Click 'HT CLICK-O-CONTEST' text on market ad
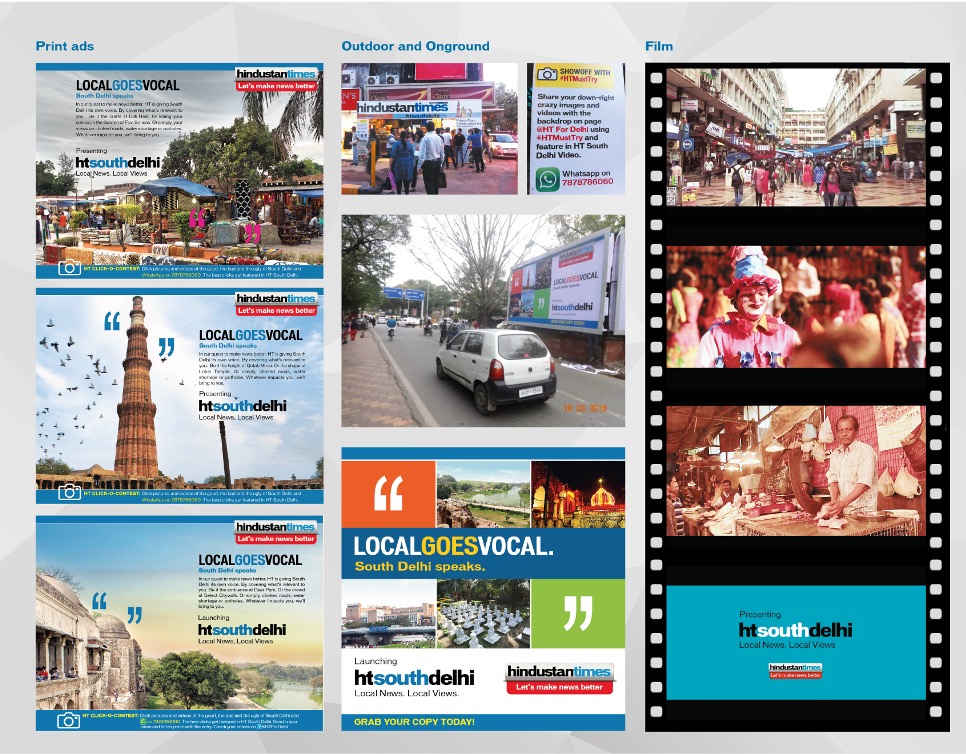This screenshot has width=966, height=754. coord(112,269)
